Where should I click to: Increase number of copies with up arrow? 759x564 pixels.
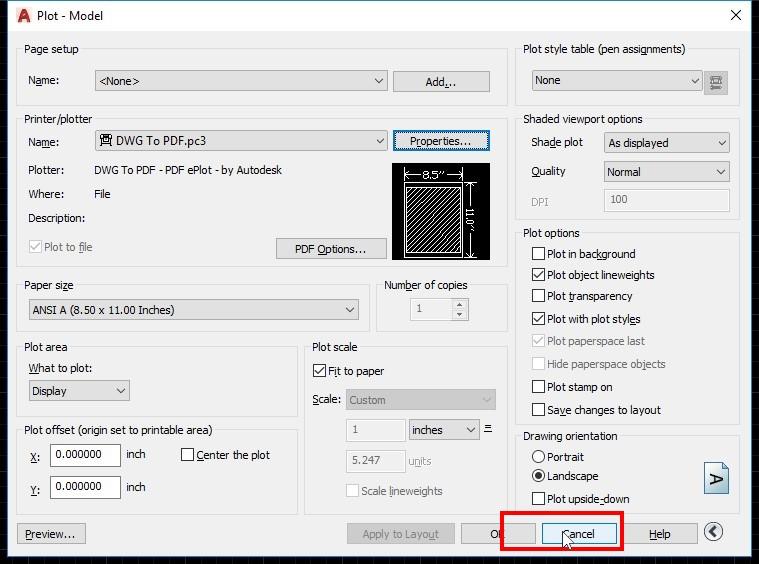(x=460, y=304)
